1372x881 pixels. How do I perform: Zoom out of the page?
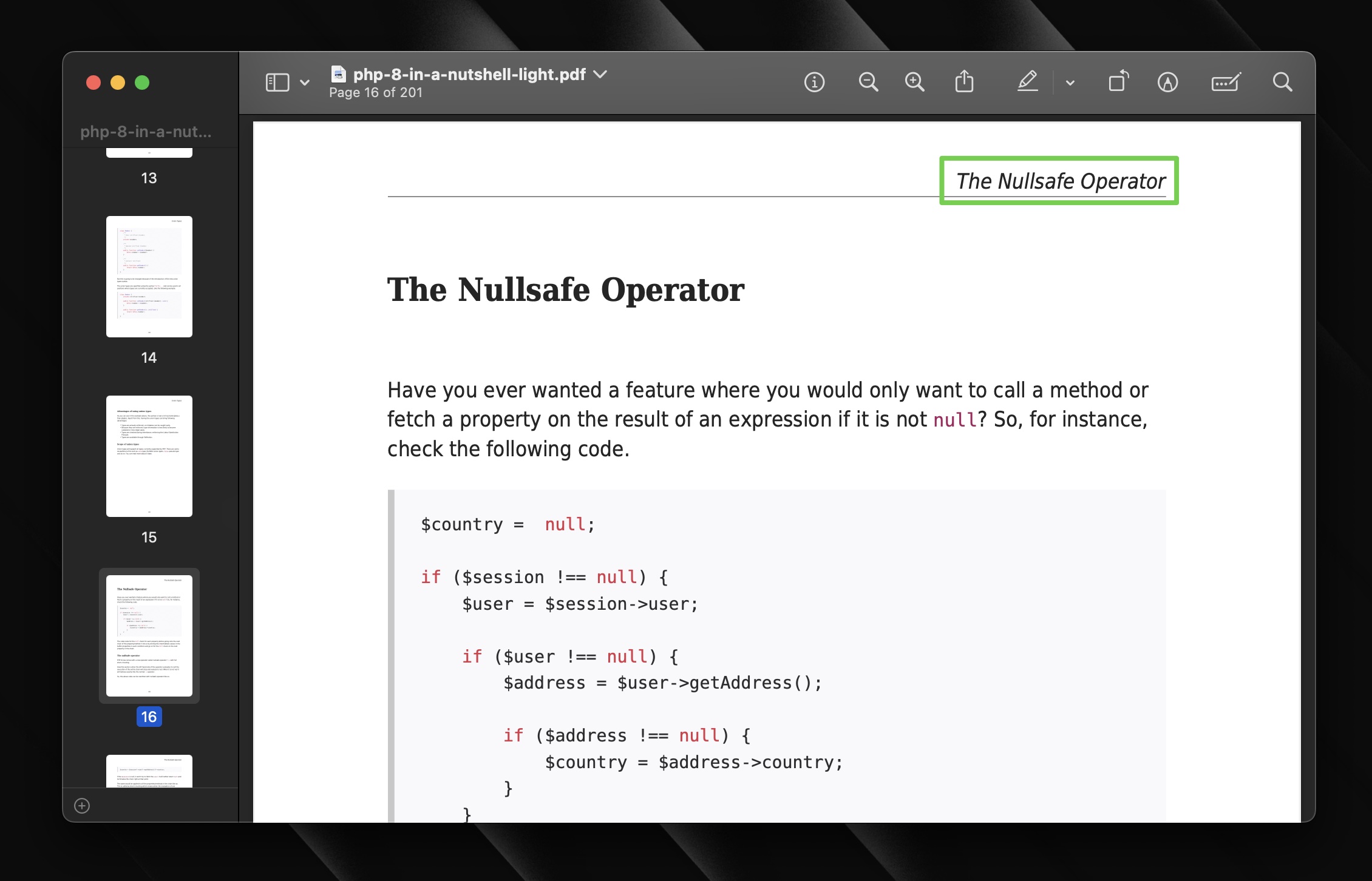pos(868,82)
